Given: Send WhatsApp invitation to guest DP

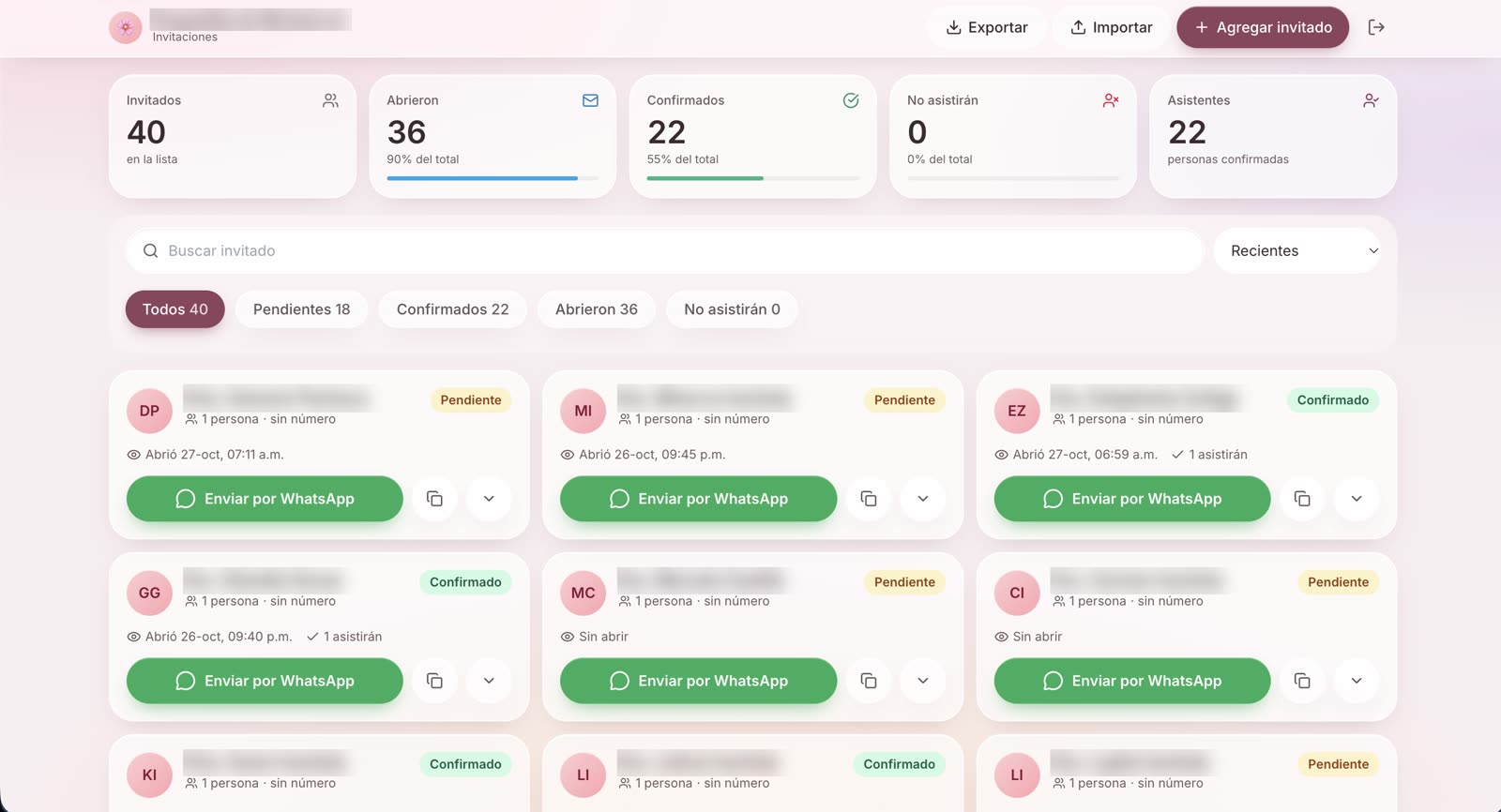Looking at the screenshot, I should (x=265, y=499).
